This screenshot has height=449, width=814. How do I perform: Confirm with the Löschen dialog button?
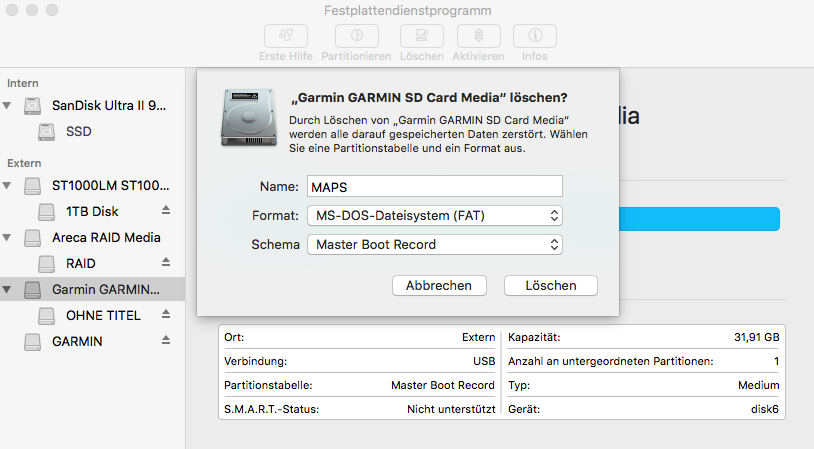click(x=551, y=285)
